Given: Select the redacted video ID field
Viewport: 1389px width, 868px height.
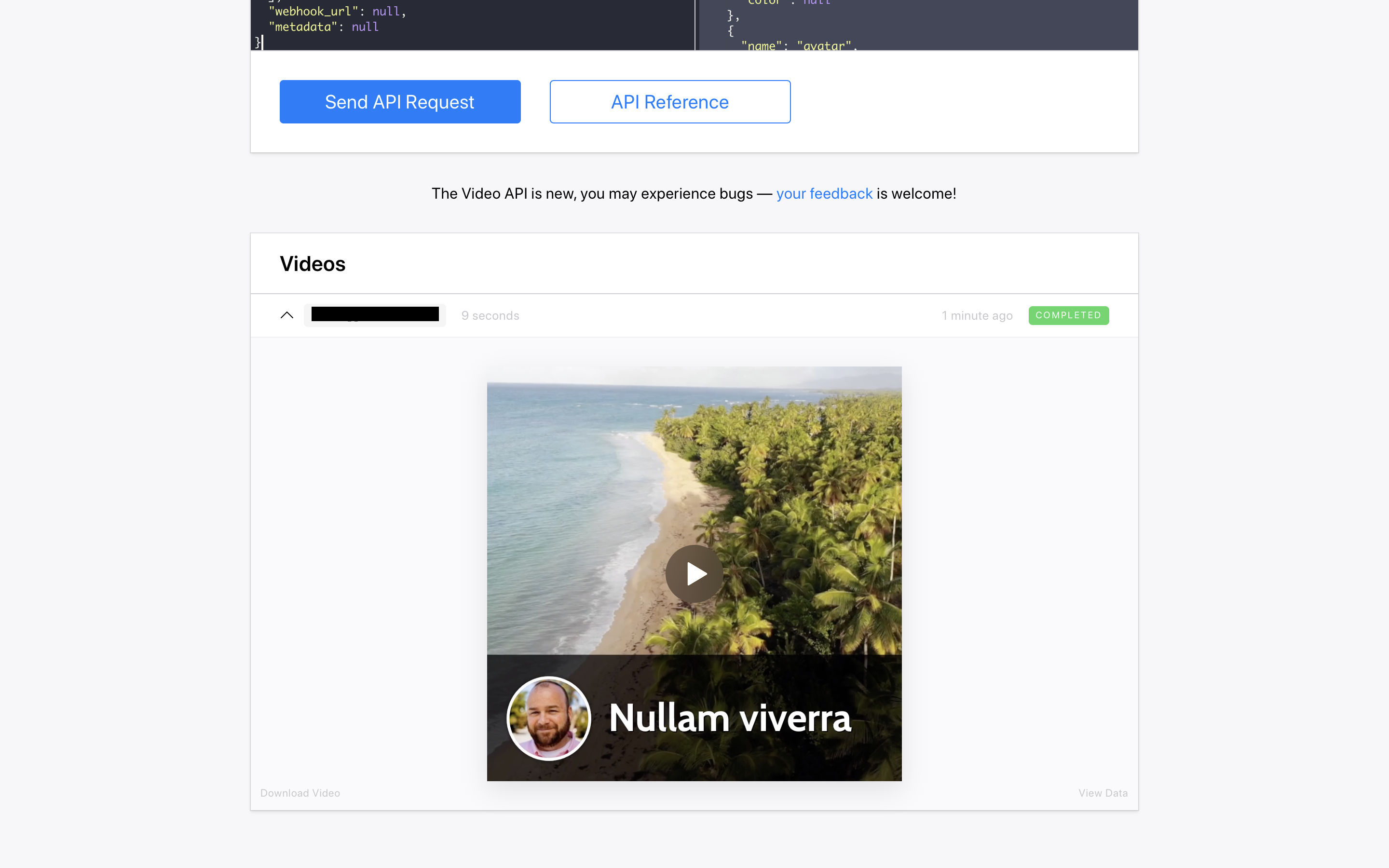Looking at the screenshot, I should tap(375, 314).
